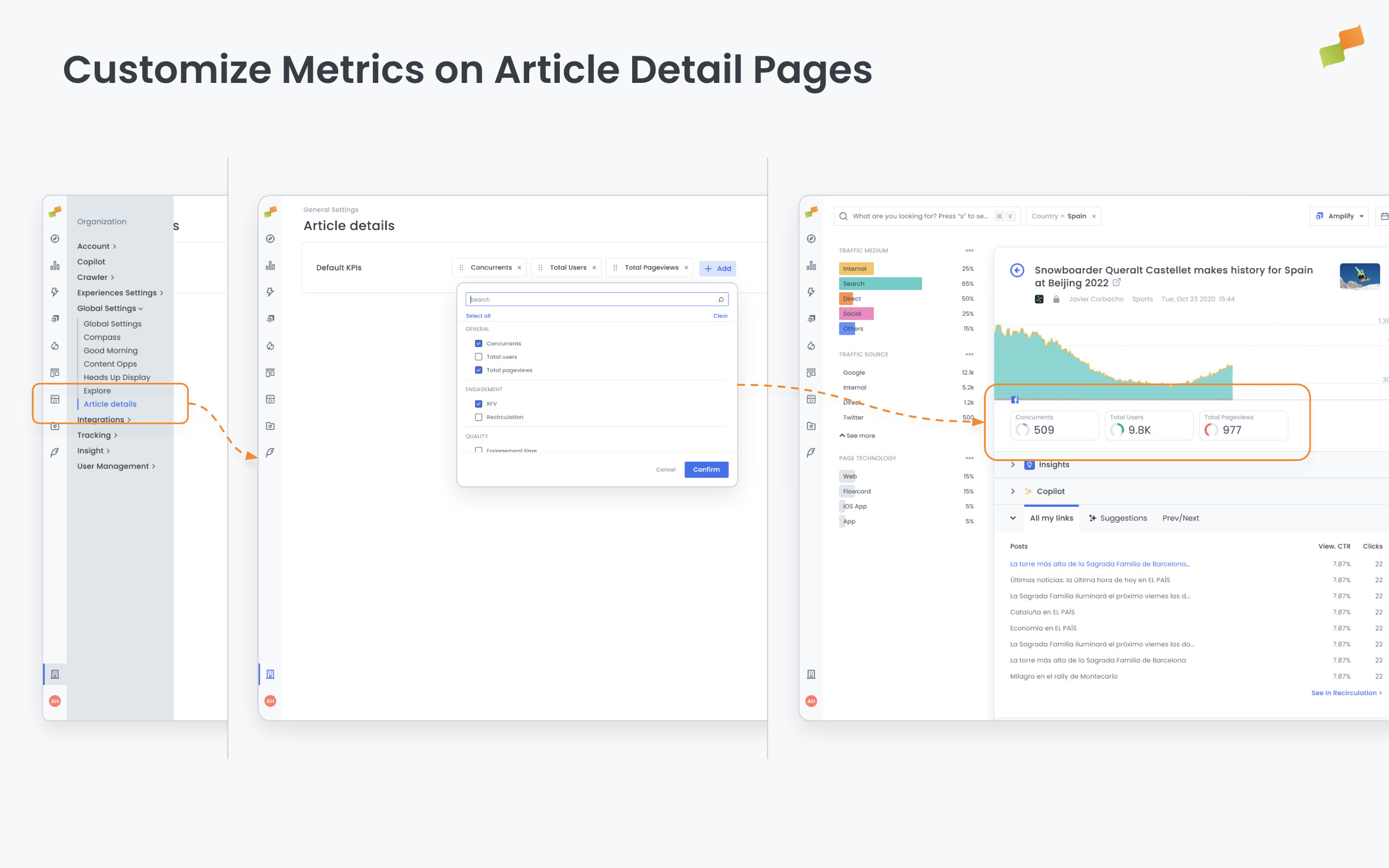This screenshot has width=1389, height=868.
Task: Click the folder sidebar icon
Action: pyautogui.click(x=55, y=426)
